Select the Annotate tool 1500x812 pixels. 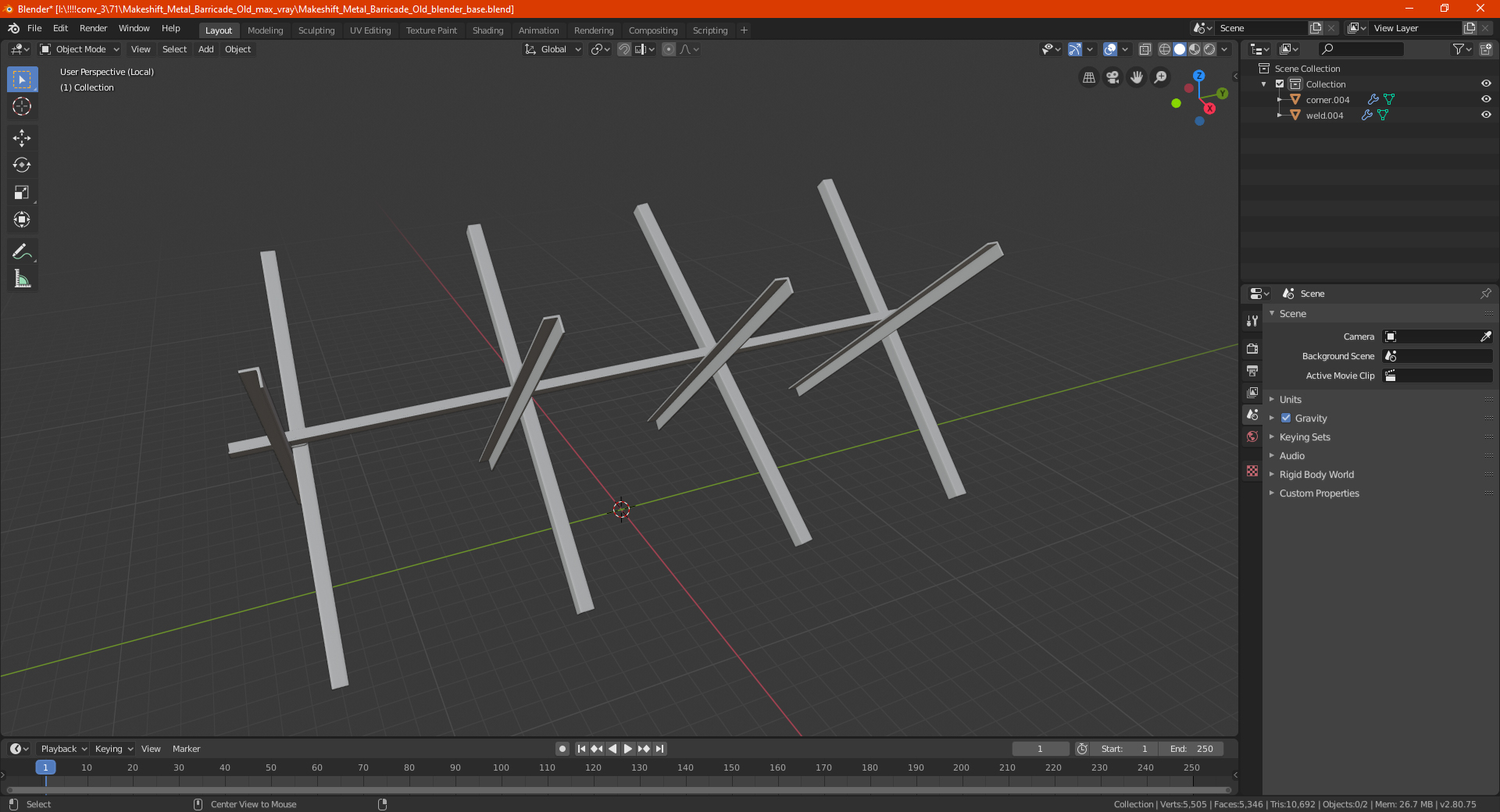(22, 251)
